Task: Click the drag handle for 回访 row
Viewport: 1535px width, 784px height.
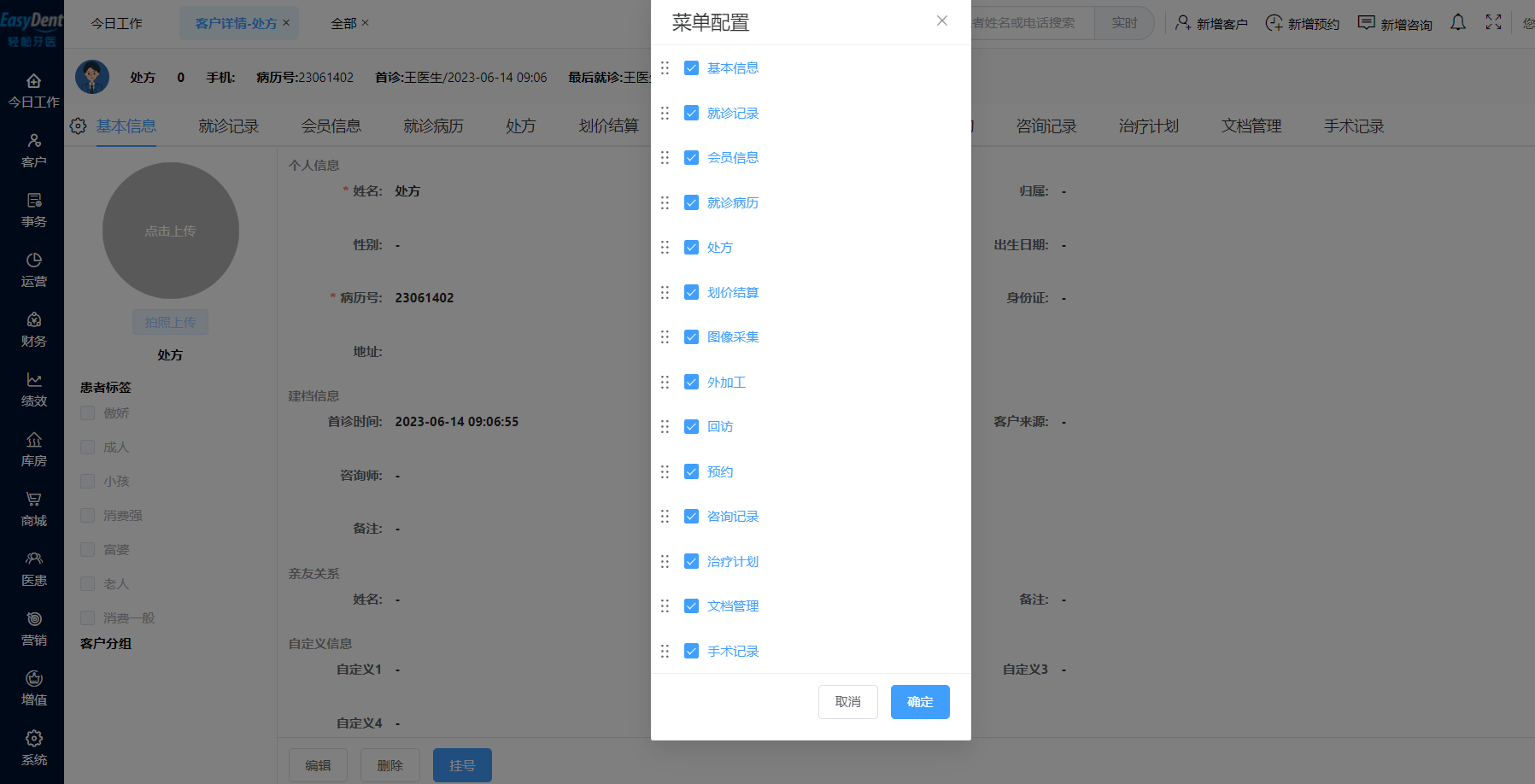Action: tap(665, 426)
